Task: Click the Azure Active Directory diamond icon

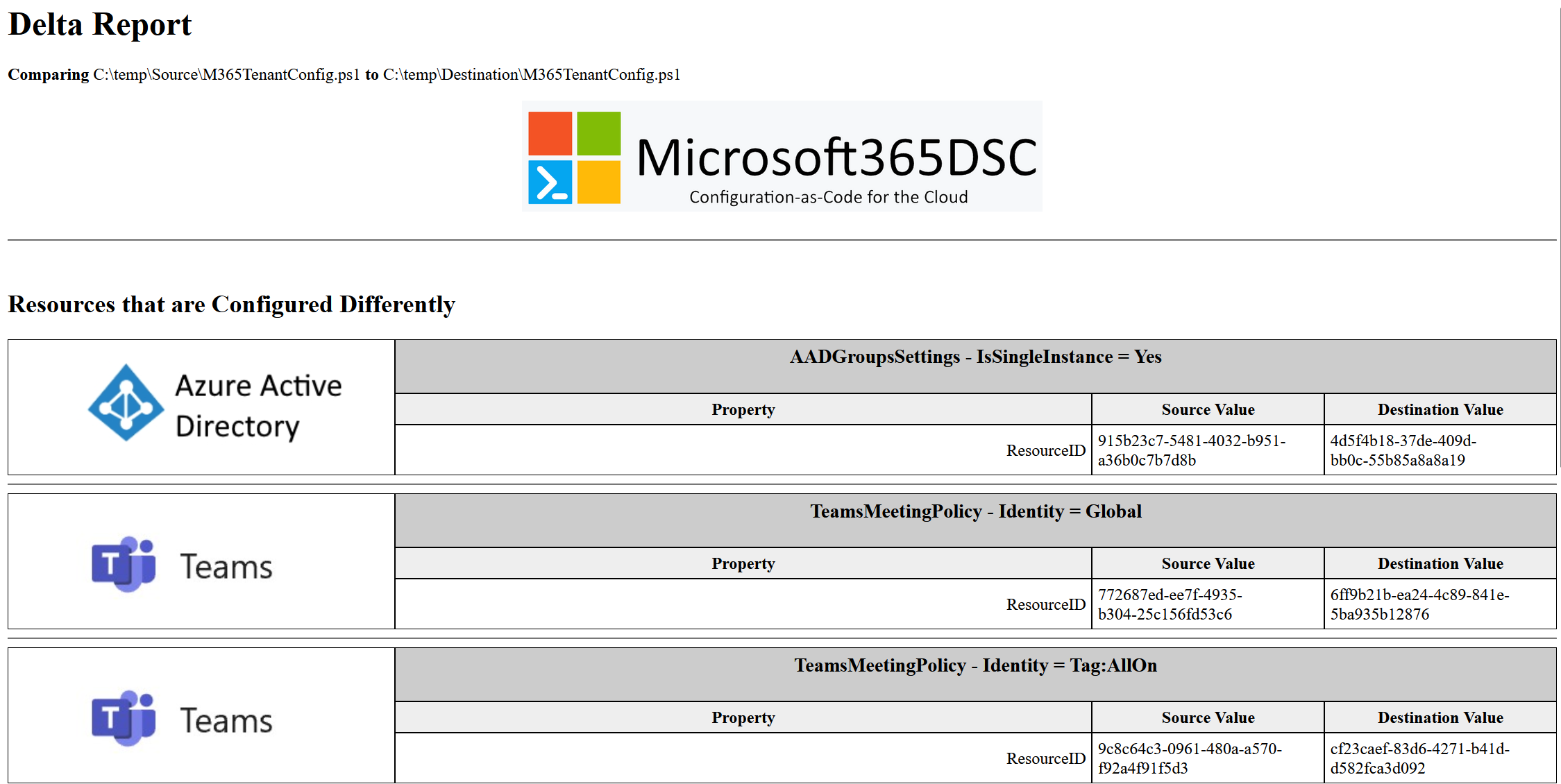Action: [x=126, y=402]
